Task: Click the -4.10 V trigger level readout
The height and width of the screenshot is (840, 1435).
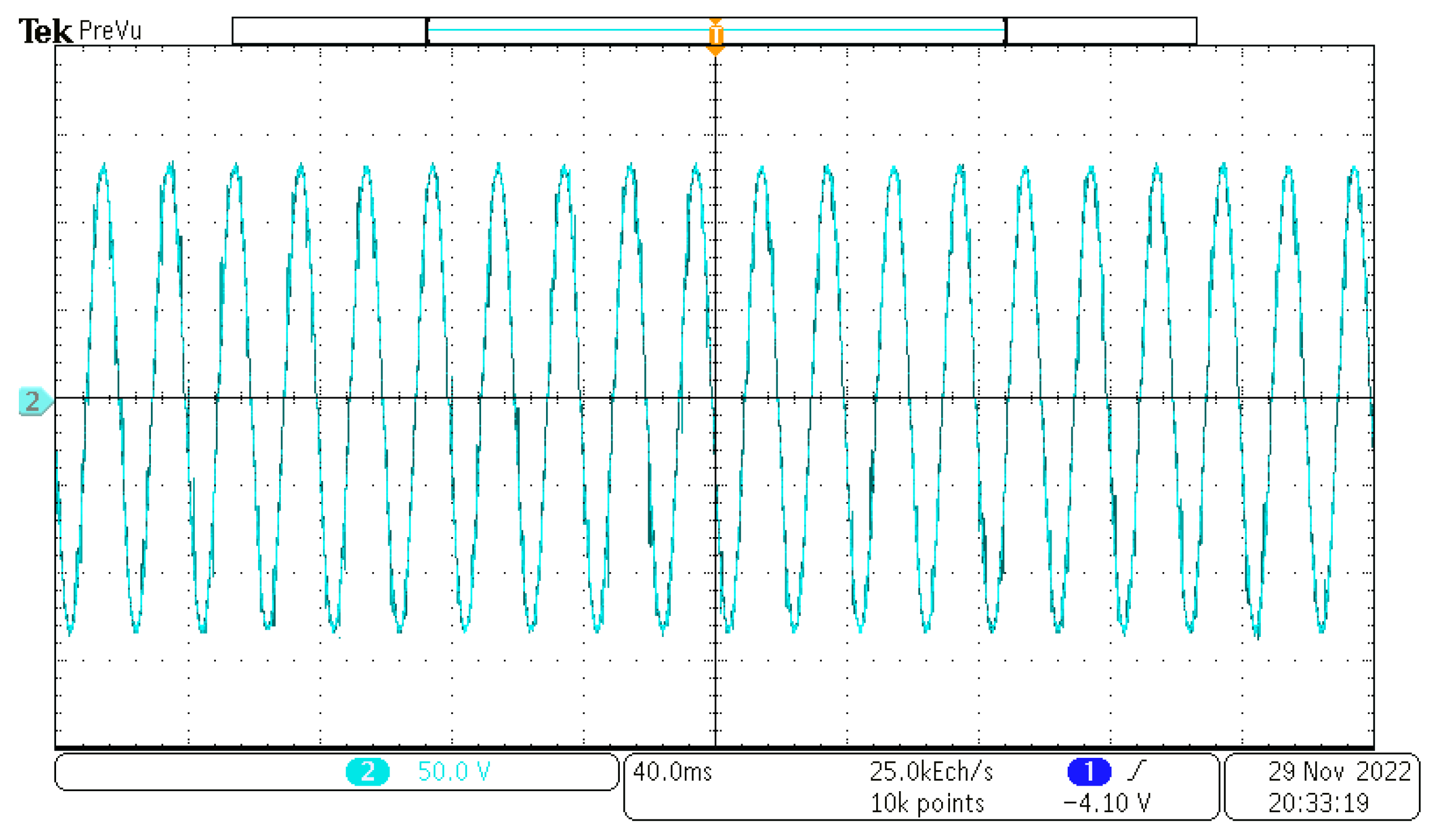Action: (1107, 803)
